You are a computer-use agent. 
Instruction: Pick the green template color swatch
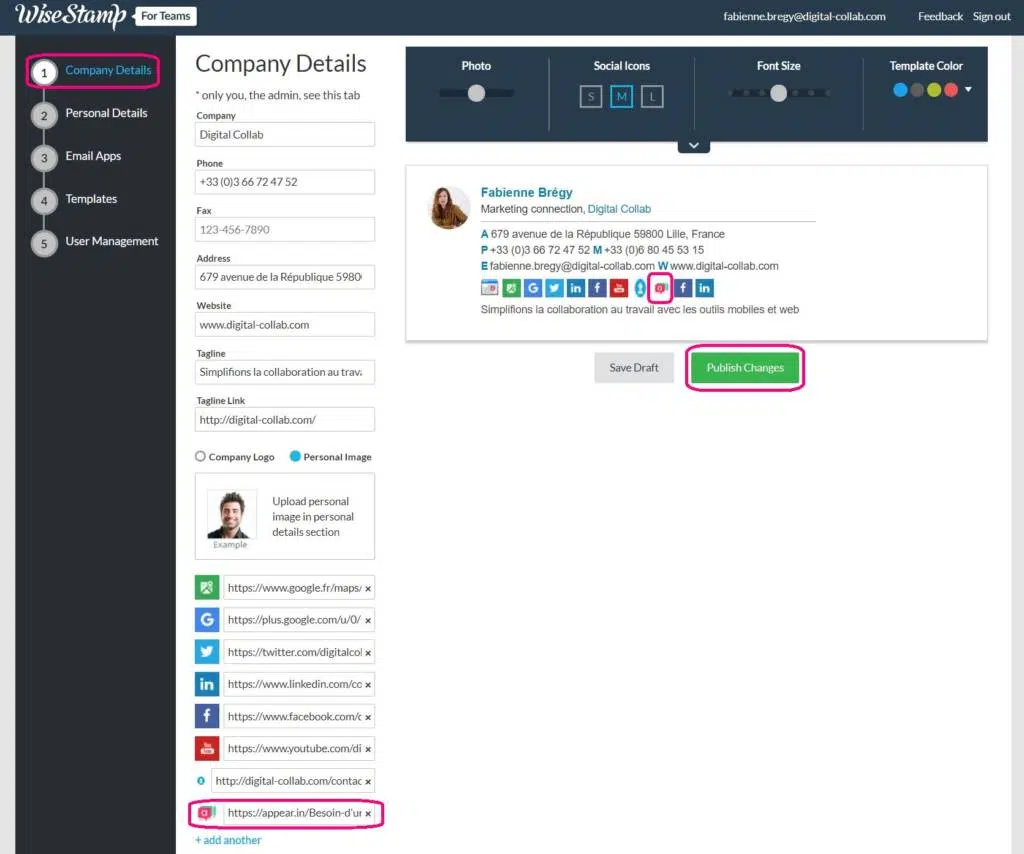pos(934,90)
